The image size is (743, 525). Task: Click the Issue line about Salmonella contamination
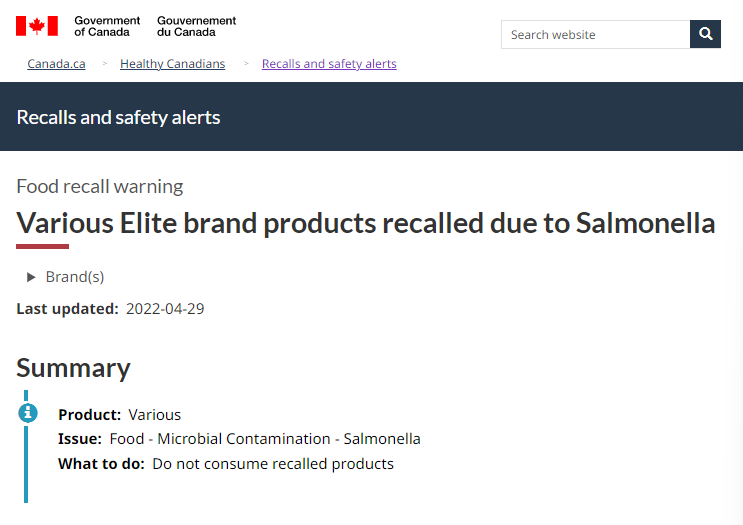click(x=239, y=439)
